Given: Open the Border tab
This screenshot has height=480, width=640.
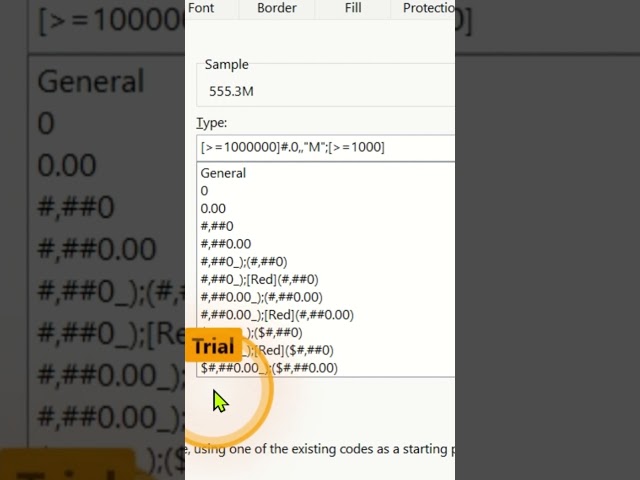Looking at the screenshot, I should click(x=277, y=8).
